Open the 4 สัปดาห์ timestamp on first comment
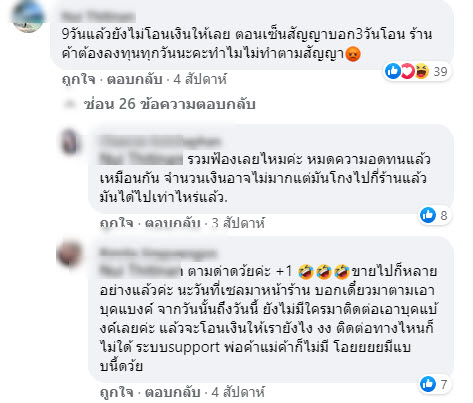 point(200,79)
